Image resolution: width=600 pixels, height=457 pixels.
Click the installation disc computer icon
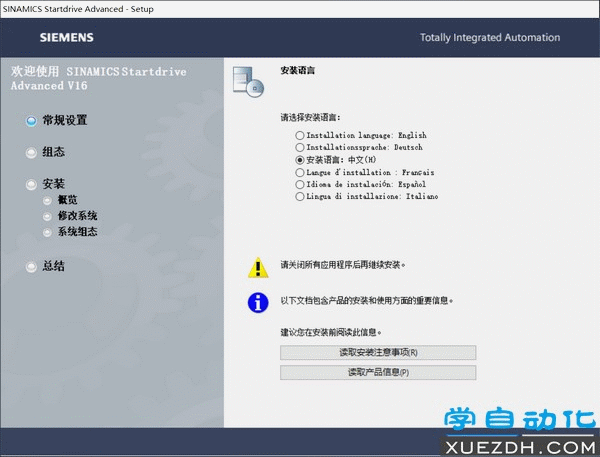click(248, 82)
